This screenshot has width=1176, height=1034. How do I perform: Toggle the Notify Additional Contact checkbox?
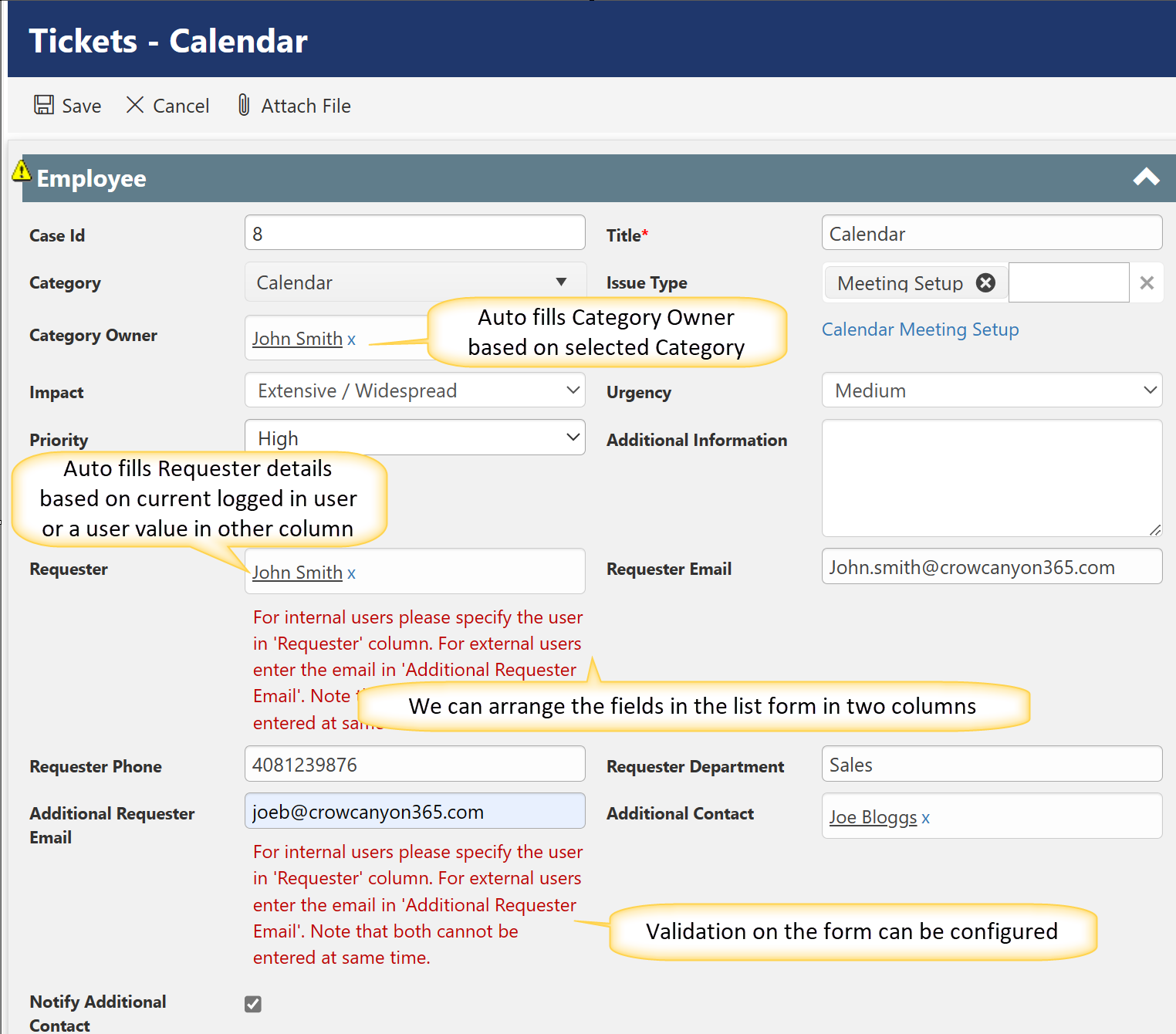coord(253,1004)
